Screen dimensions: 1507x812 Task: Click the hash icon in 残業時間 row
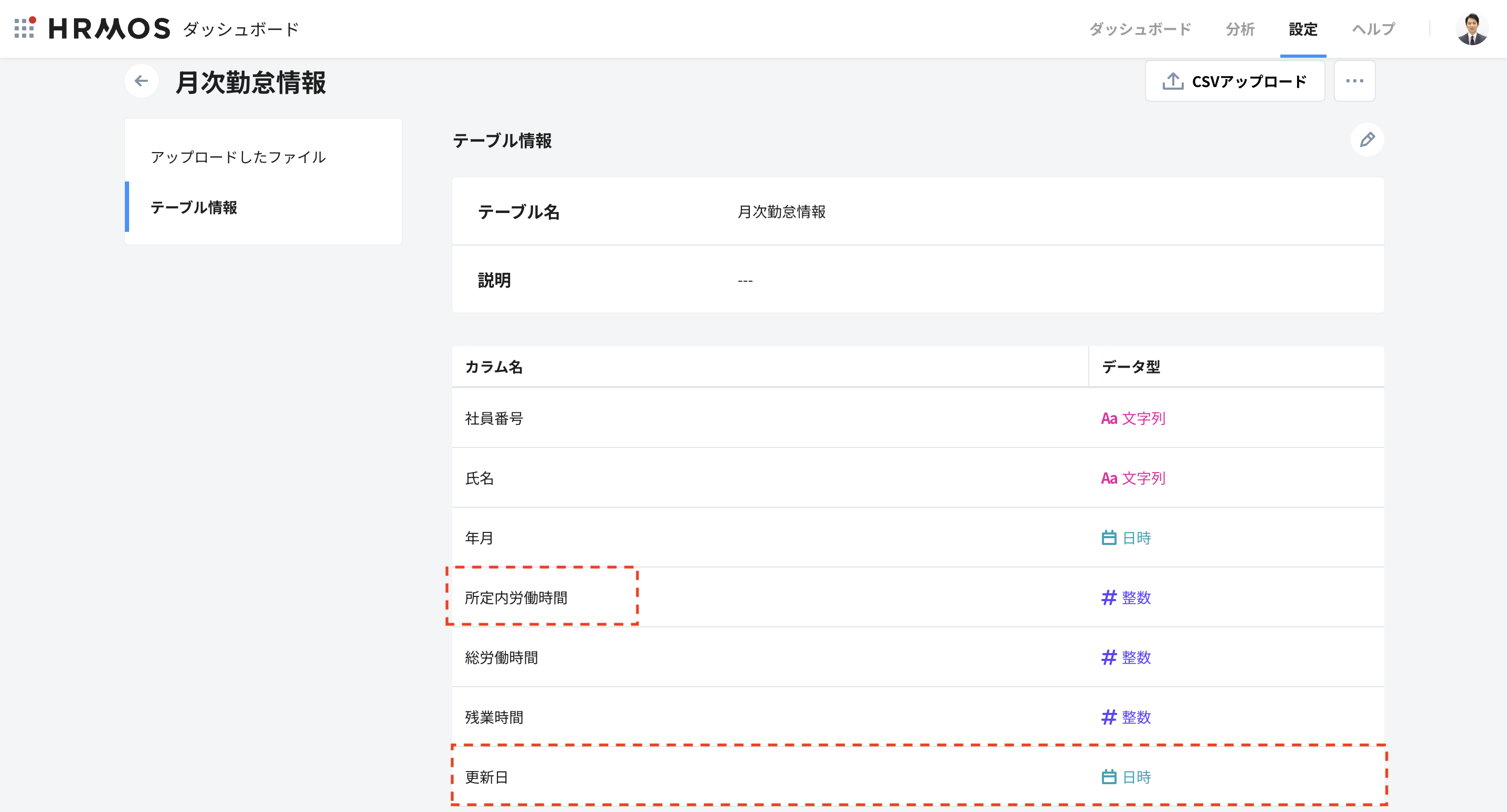(1109, 717)
